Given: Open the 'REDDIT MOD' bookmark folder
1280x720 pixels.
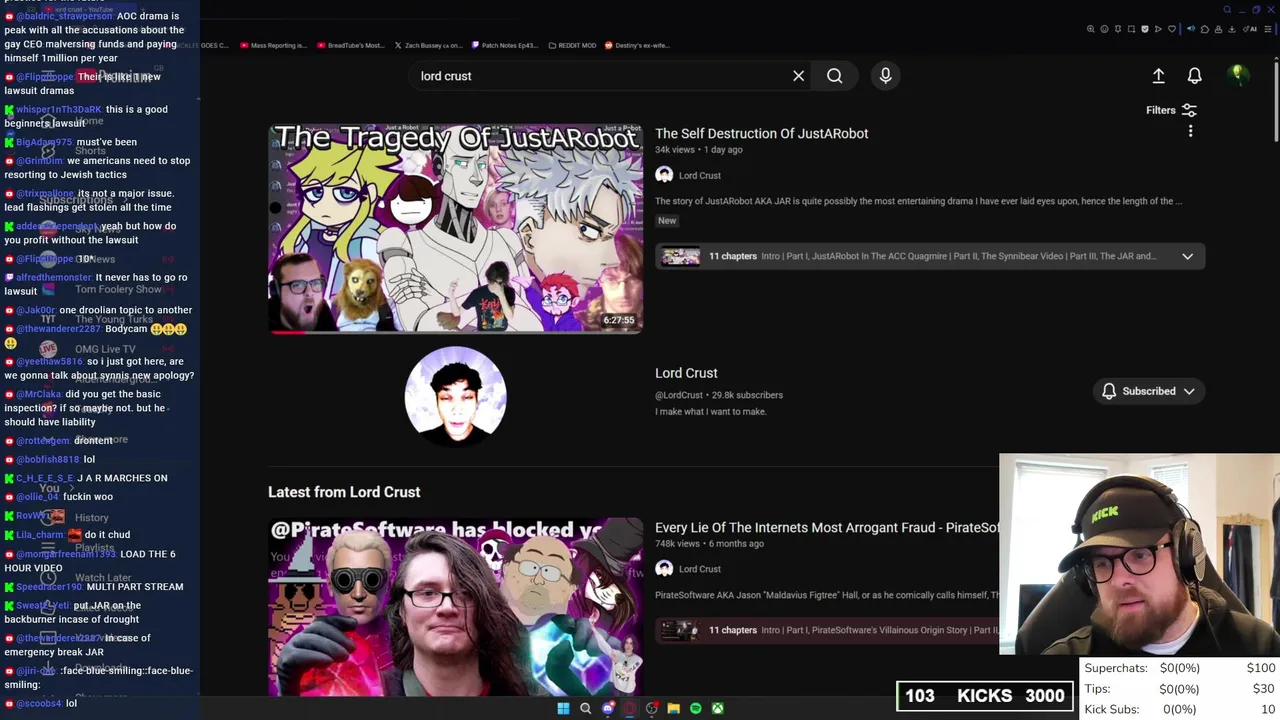Looking at the screenshot, I should (572, 45).
